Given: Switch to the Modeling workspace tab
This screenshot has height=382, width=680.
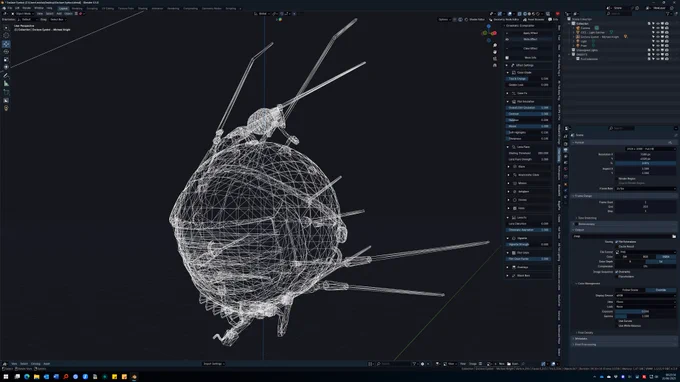Looking at the screenshot, I should pos(77,8).
